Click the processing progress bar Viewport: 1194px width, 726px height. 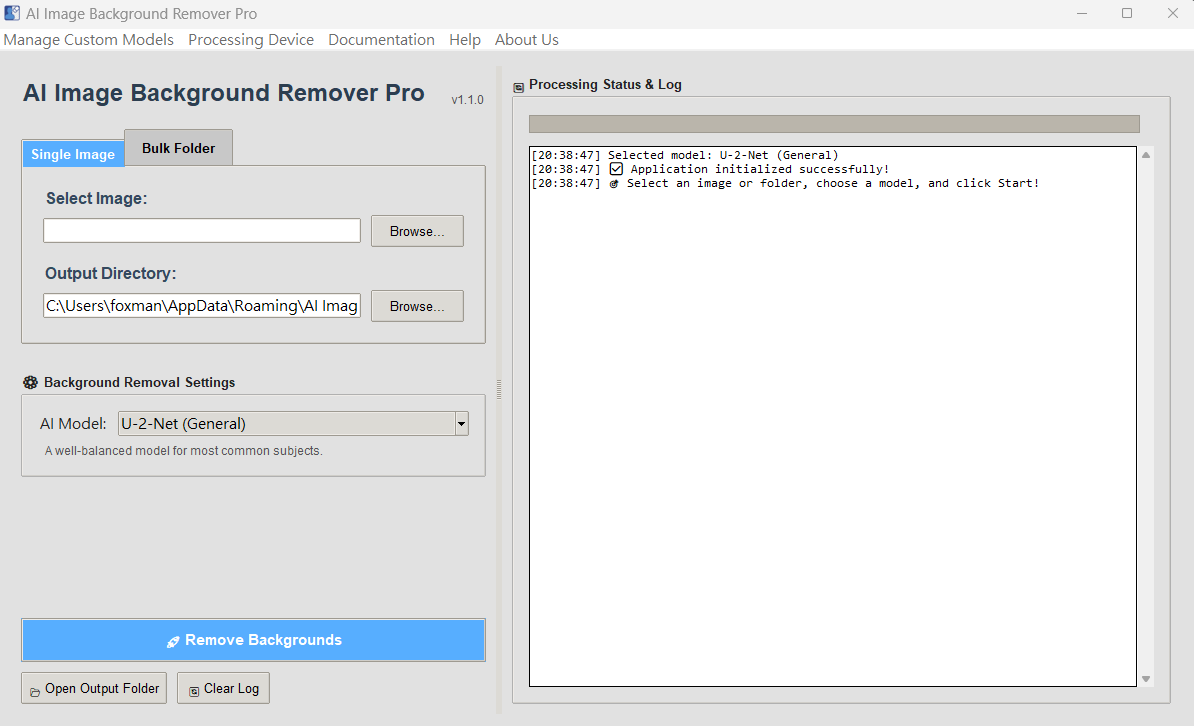pyautogui.click(x=834, y=124)
